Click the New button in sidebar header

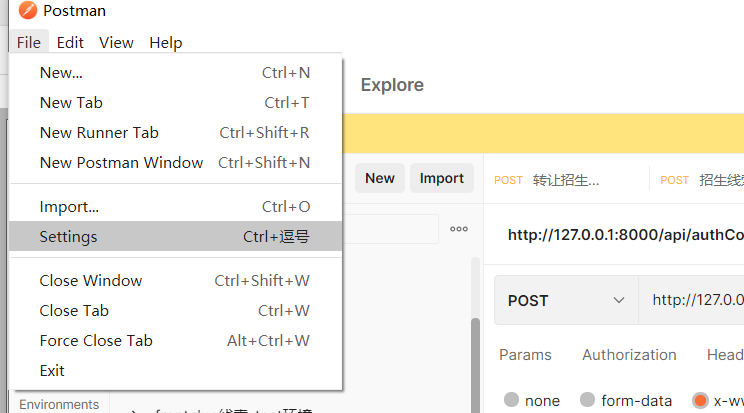[x=380, y=178]
